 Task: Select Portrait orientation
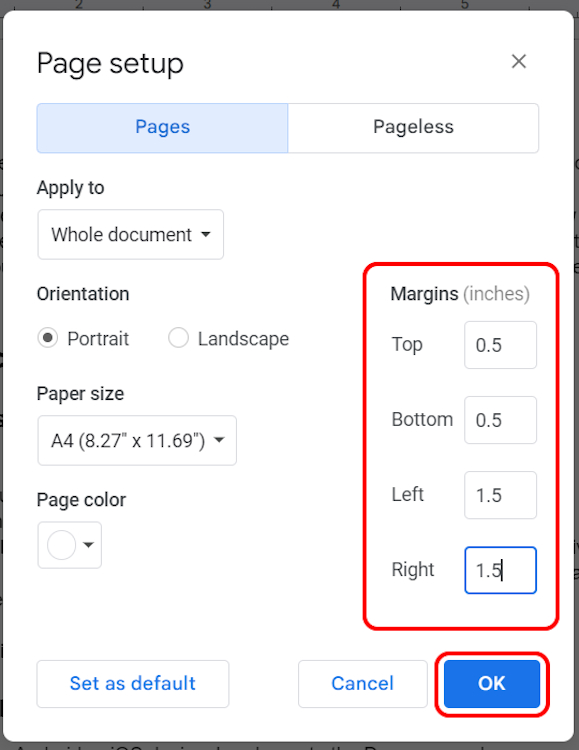tap(48, 338)
